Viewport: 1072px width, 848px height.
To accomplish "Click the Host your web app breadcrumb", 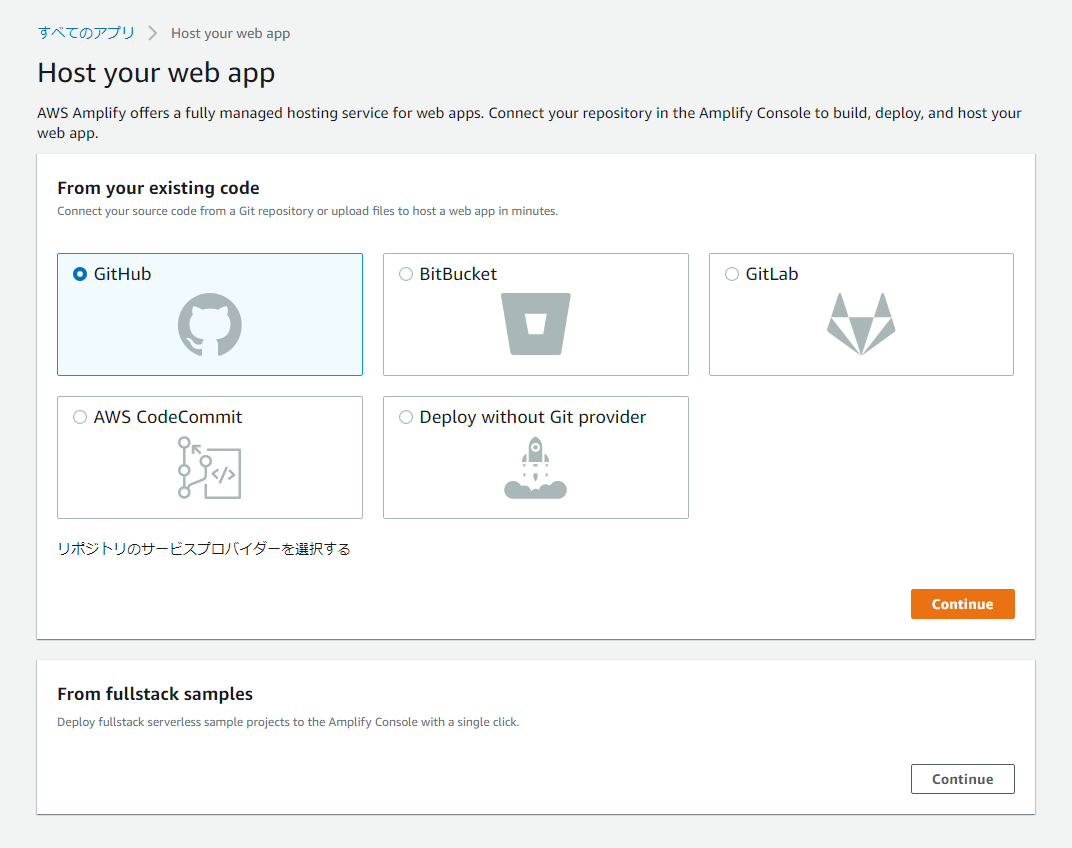I will pyautogui.click(x=230, y=34).
